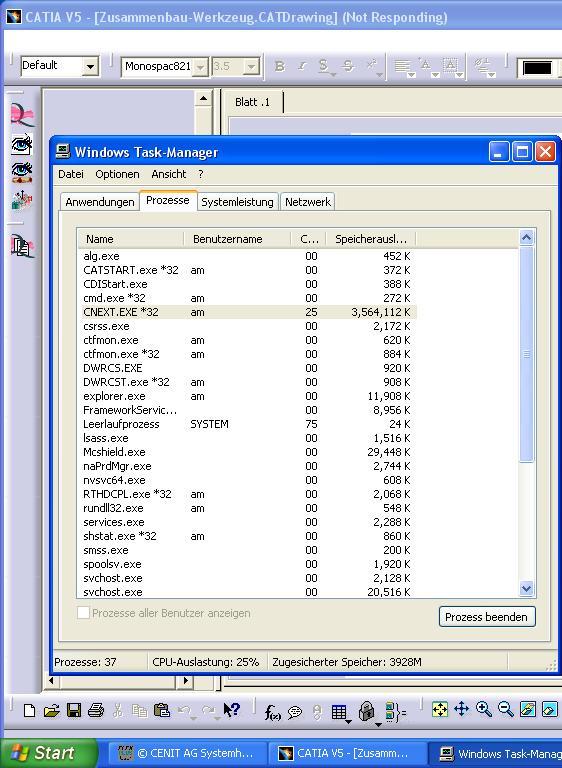This screenshot has height=768, width=562.
Task: Switch to the Netzwerk tab
Action: coord(308,202)
